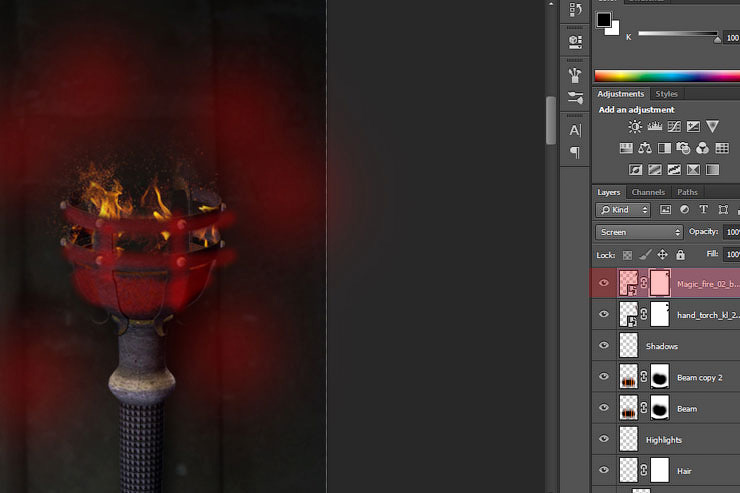Open the Paths tab
Image resolution: width=740 pixels, height=493 pixels.
687,192
